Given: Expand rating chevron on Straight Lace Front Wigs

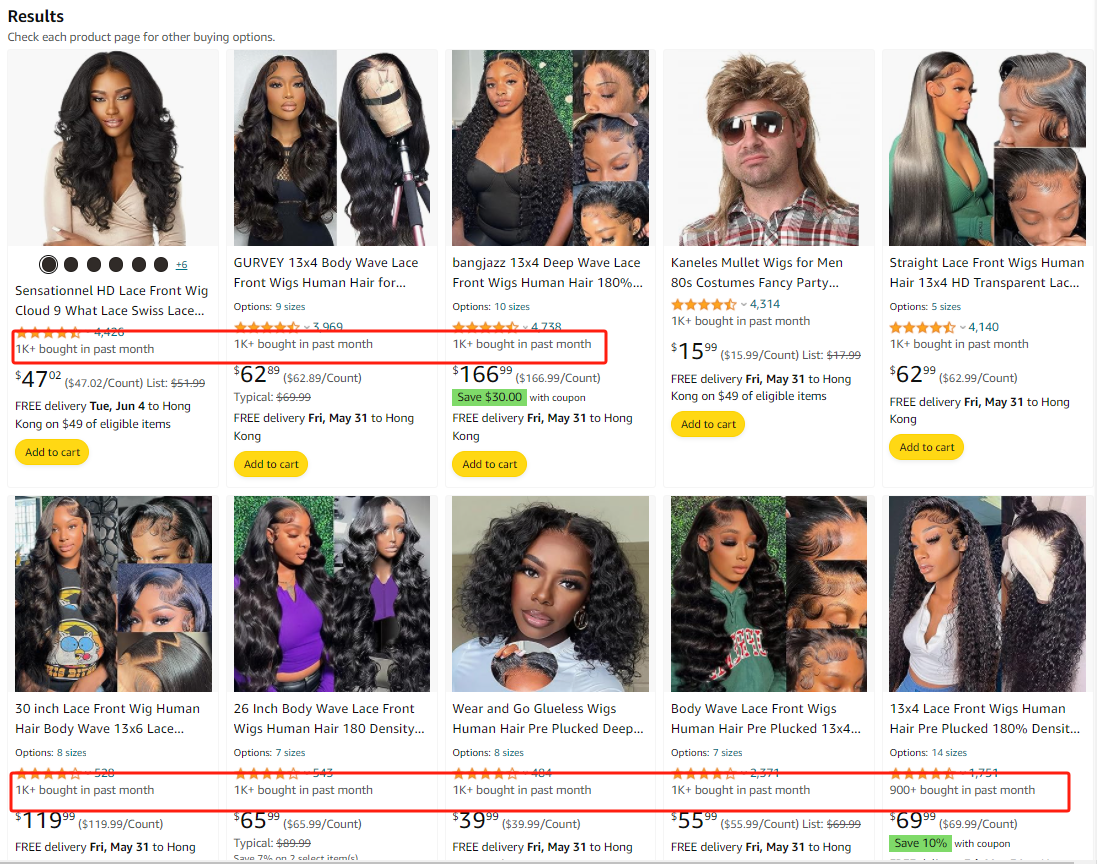Looking at the screenshot, I should coord(963,327).
